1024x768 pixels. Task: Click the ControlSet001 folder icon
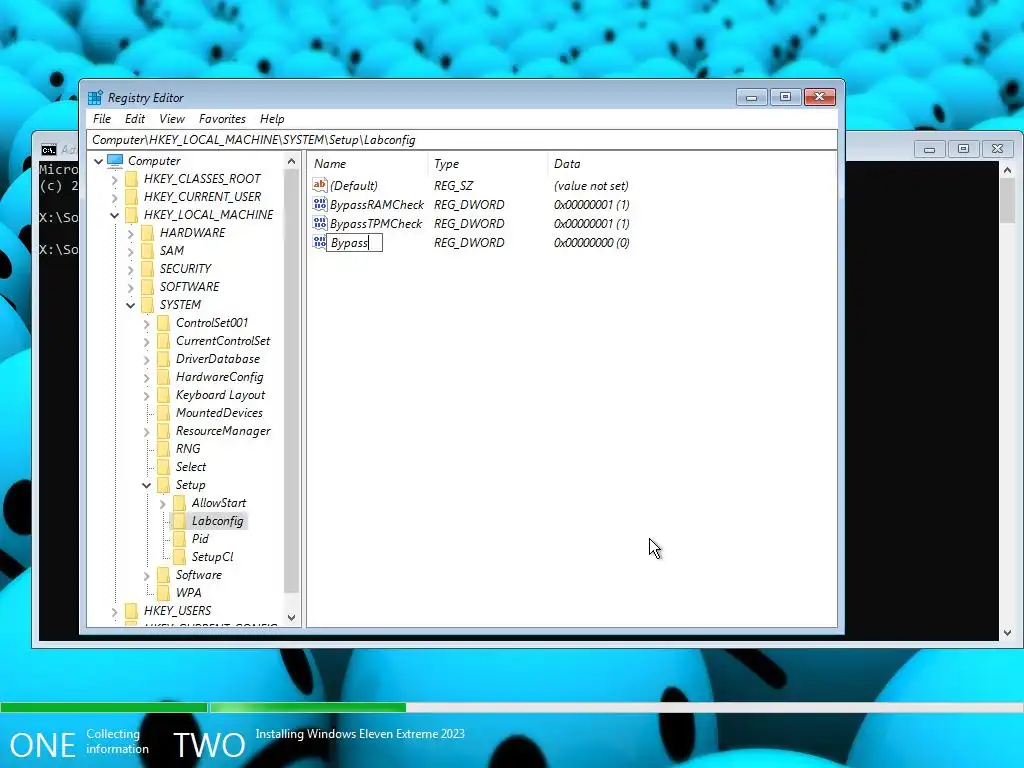click(163, 323)
